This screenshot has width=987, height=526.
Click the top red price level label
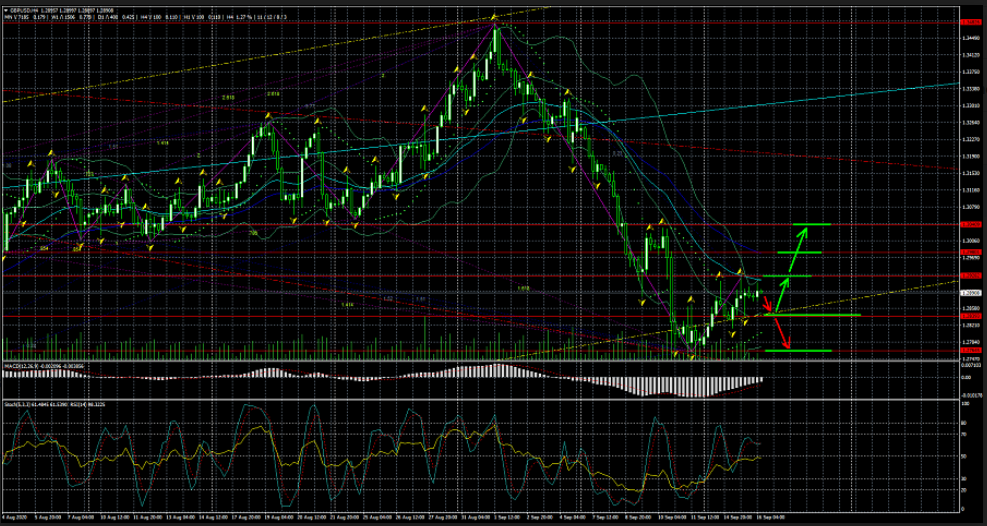pyautogui.click(x=968, y=21)
